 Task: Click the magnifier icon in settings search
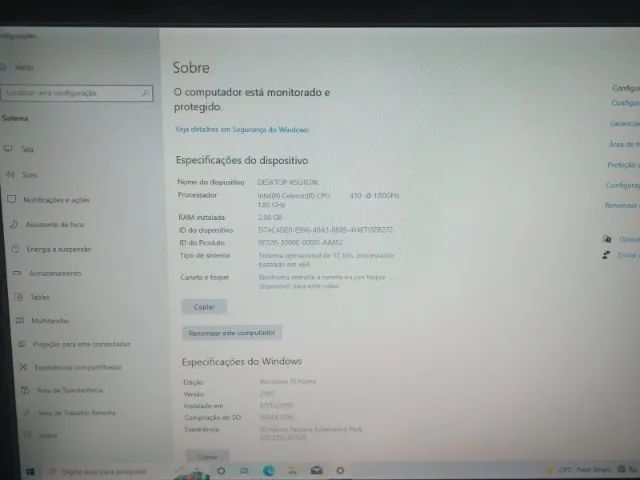click(x=145, y=93)
